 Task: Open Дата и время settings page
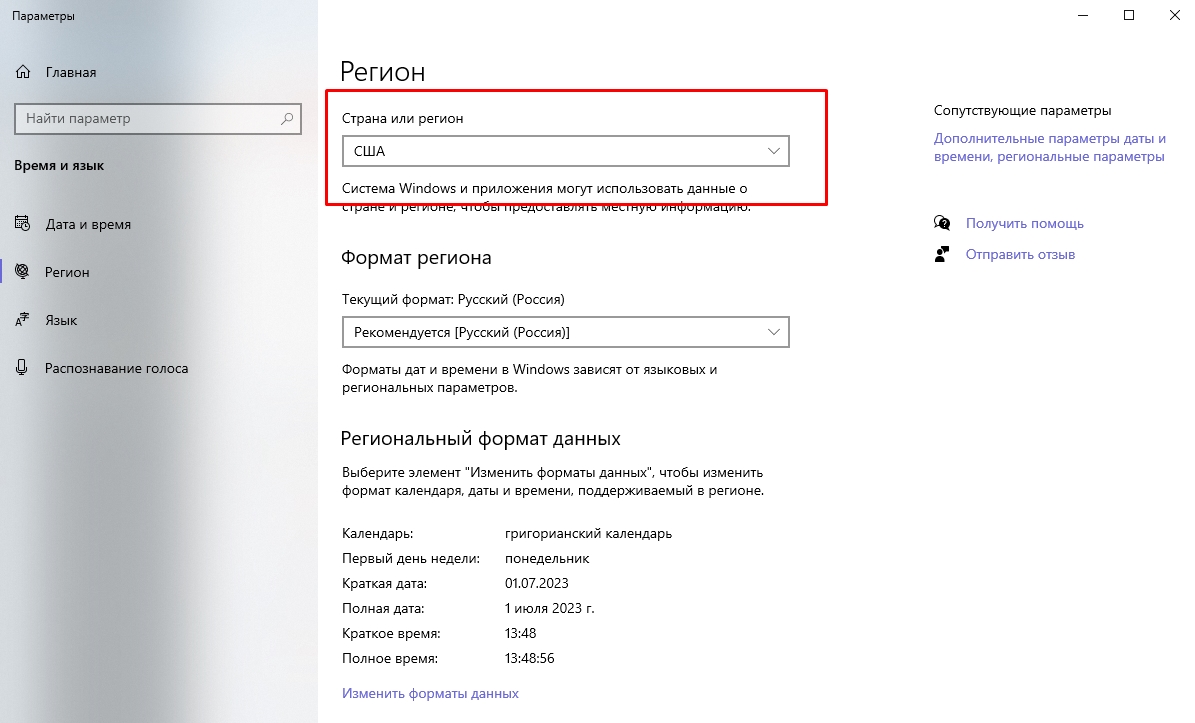pyautogui.click(x=88, y=224)
